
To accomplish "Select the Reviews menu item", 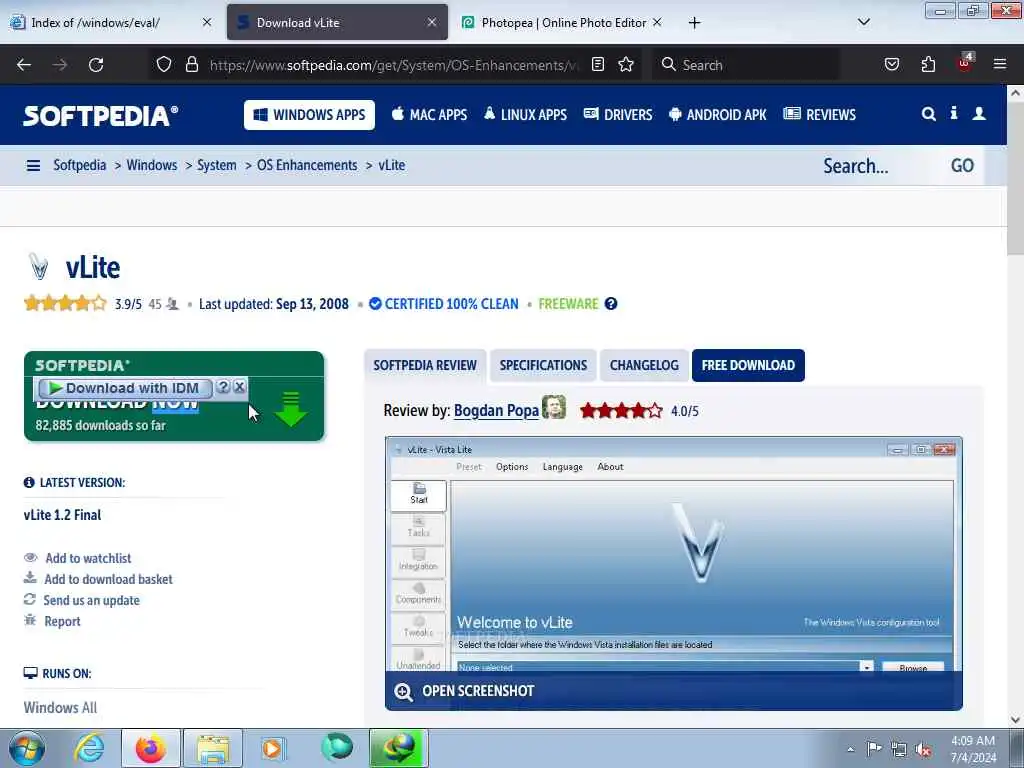I will 819,115.
